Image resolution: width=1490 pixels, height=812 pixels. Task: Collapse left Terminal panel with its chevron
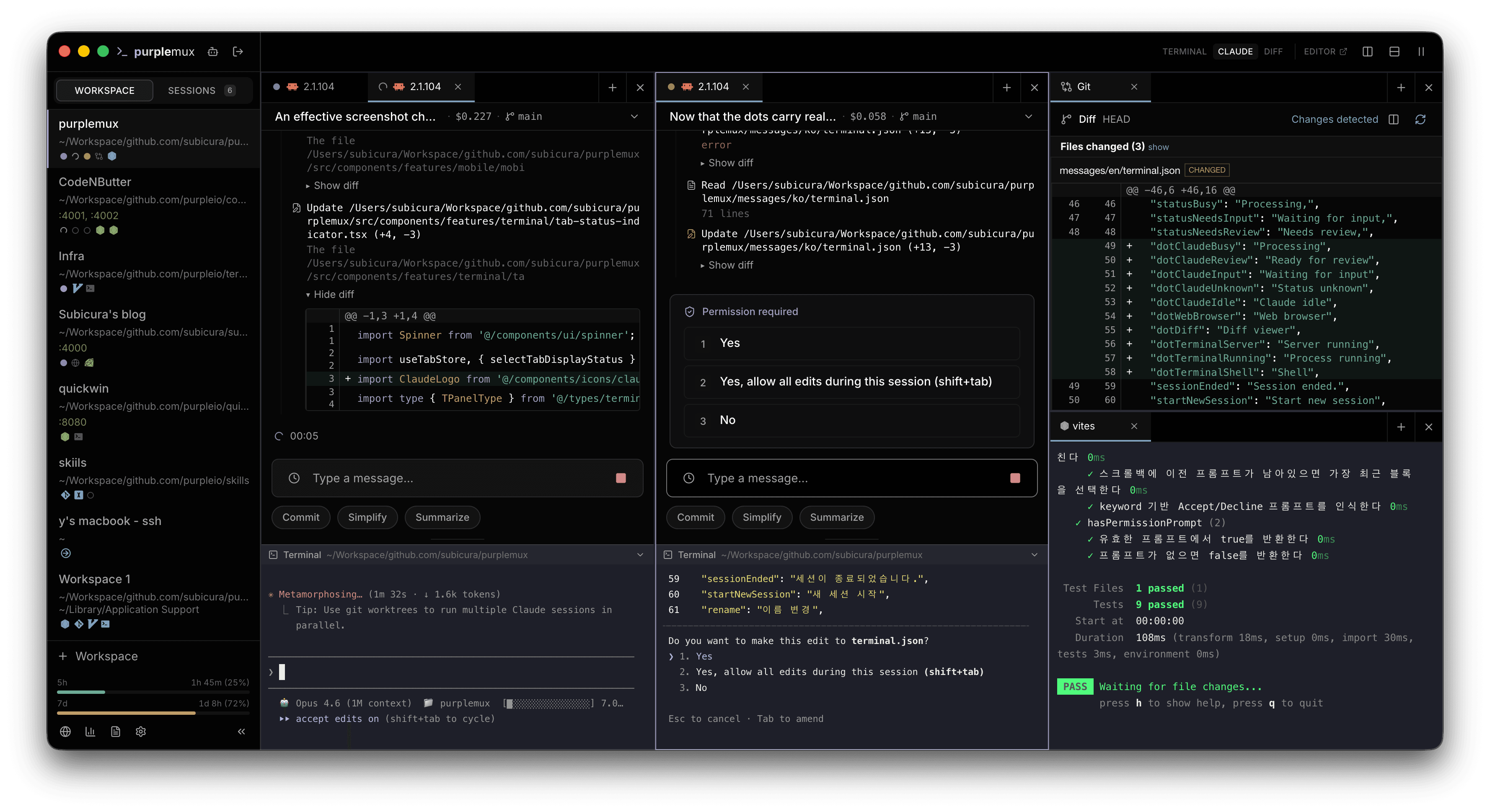click(640, 555)
